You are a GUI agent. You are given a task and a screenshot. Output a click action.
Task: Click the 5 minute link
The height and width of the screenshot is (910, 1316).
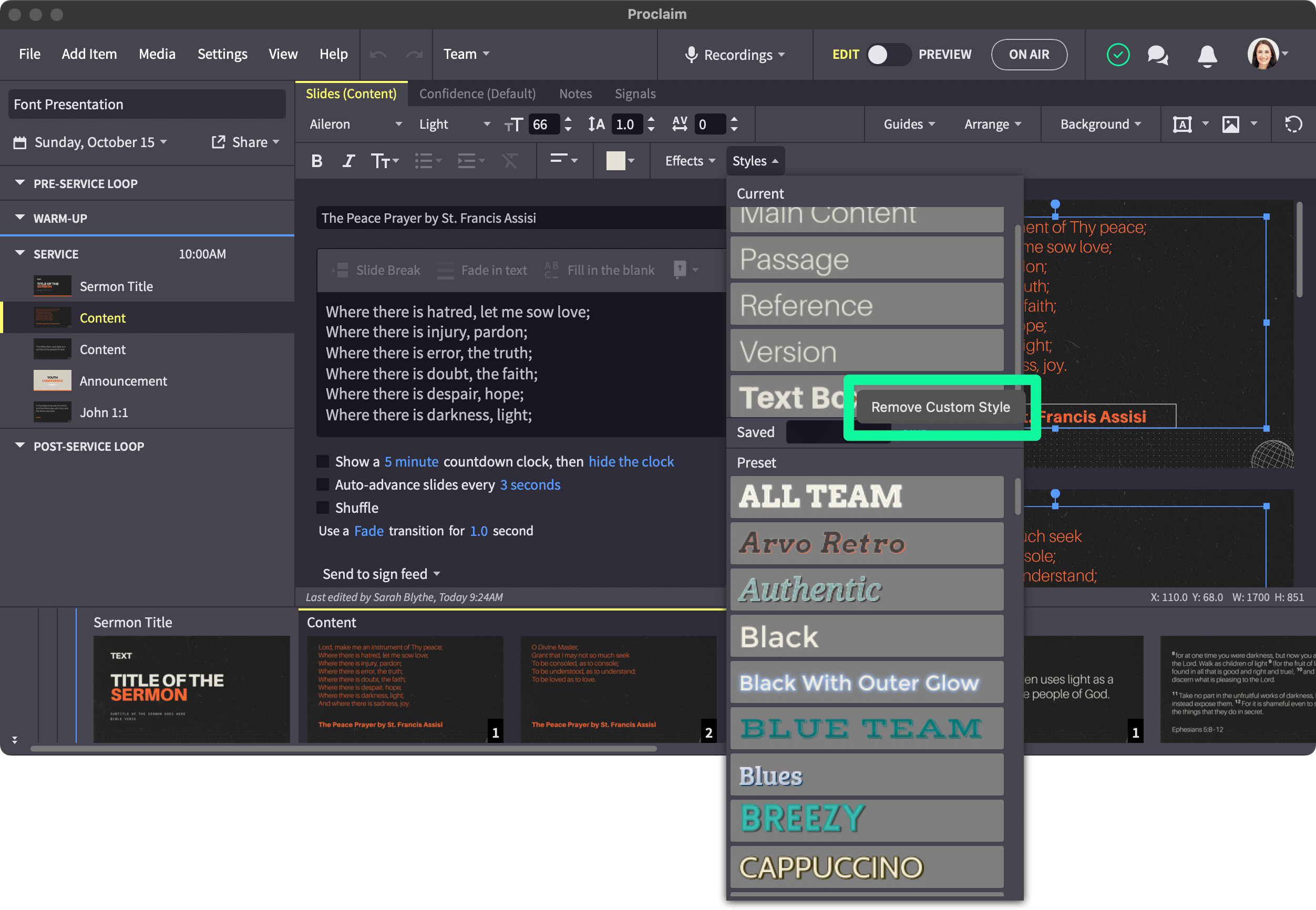tap(411, 461)
